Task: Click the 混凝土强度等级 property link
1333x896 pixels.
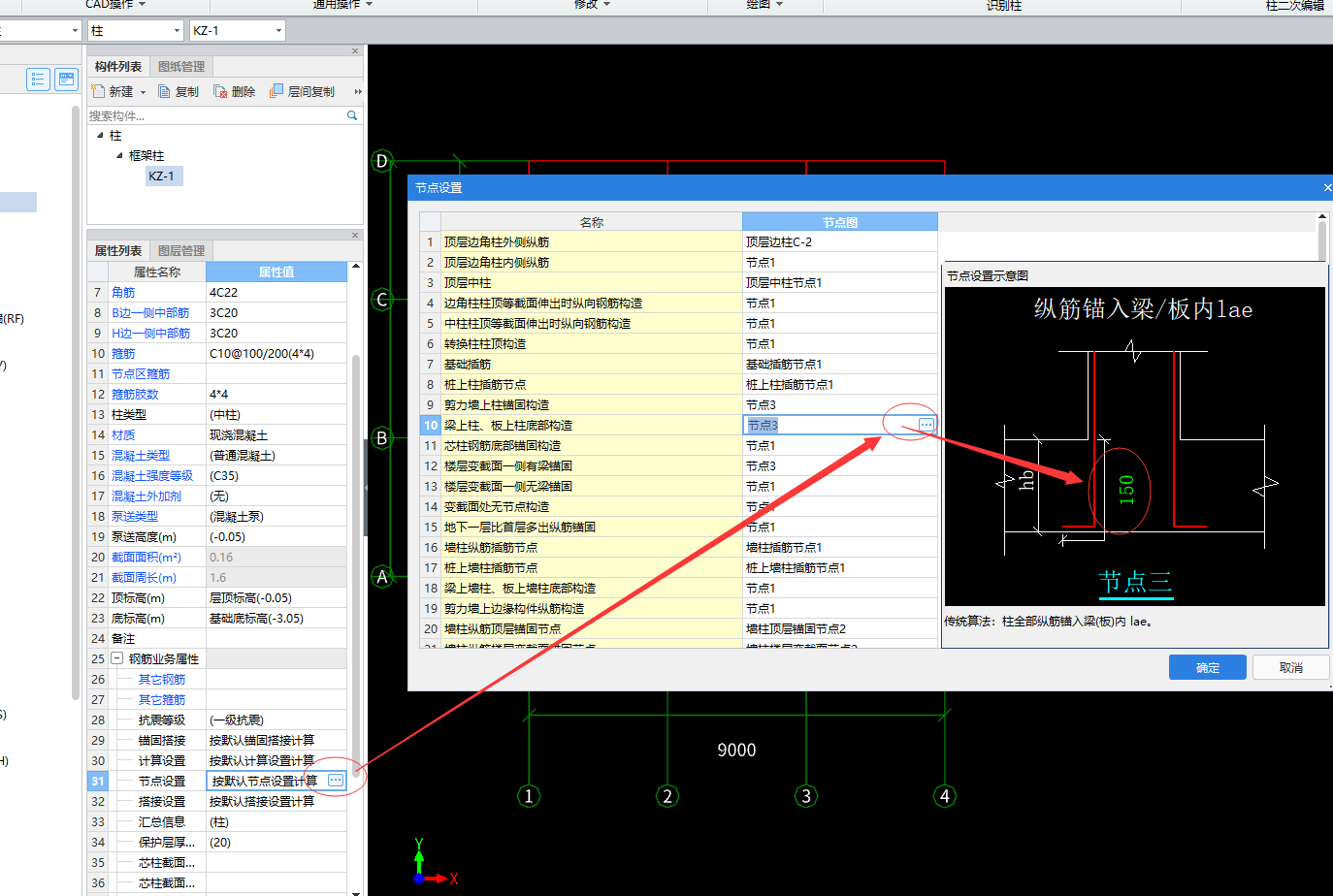Action: tap(152, 475)
